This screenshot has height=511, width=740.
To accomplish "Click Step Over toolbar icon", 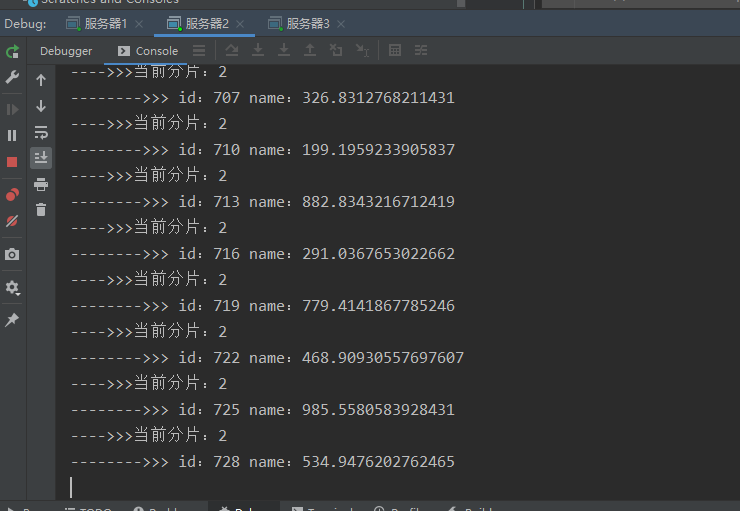I will [x=232, y=50].
